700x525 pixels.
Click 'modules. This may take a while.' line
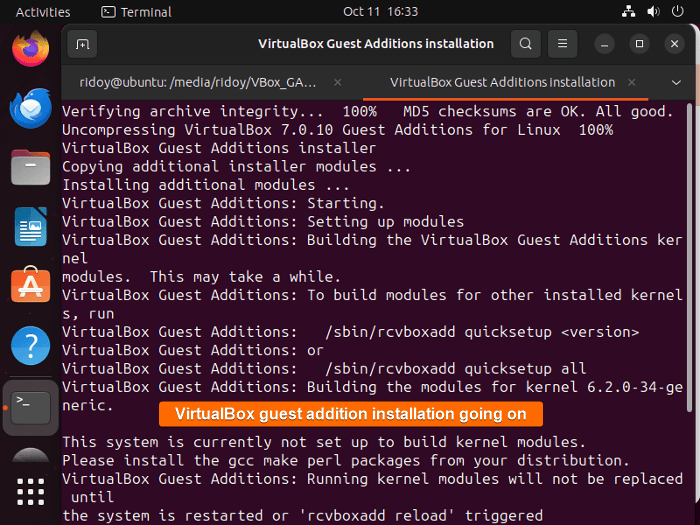tap(201, 277)
